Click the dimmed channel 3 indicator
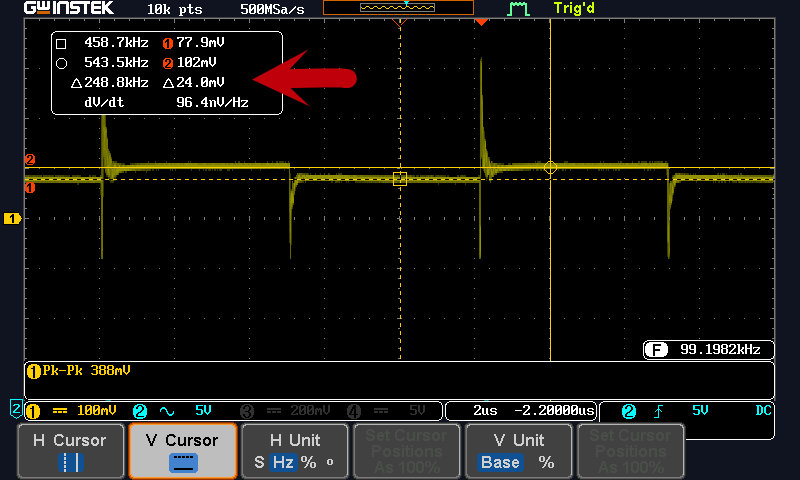The height and width of the screenshot is (480, 800). tap(247, 411)
